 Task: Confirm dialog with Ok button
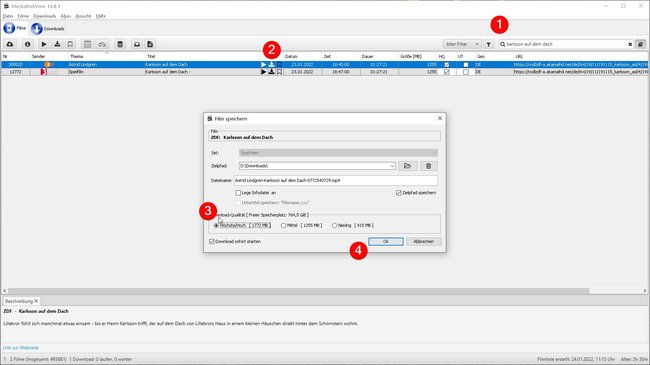[386, 241]
